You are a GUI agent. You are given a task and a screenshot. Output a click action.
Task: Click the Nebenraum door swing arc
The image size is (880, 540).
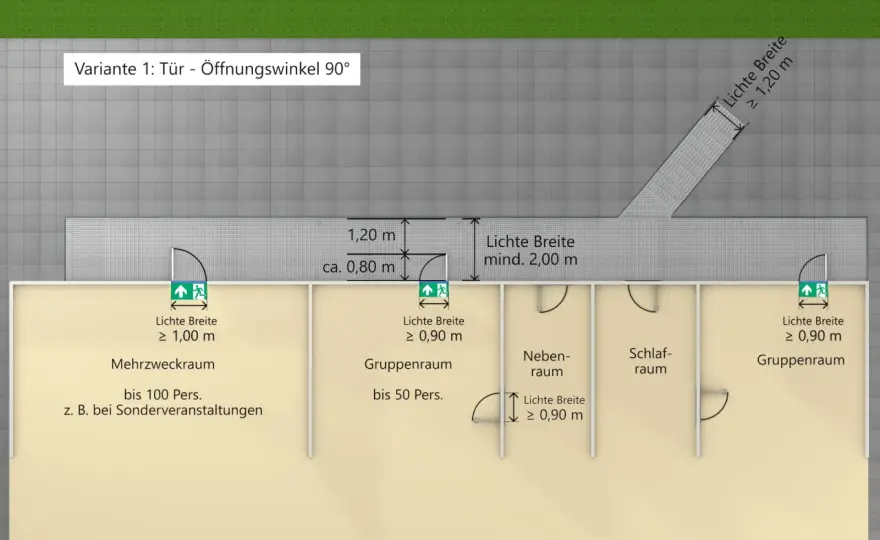pyautogui.click(x=552, y=298)
